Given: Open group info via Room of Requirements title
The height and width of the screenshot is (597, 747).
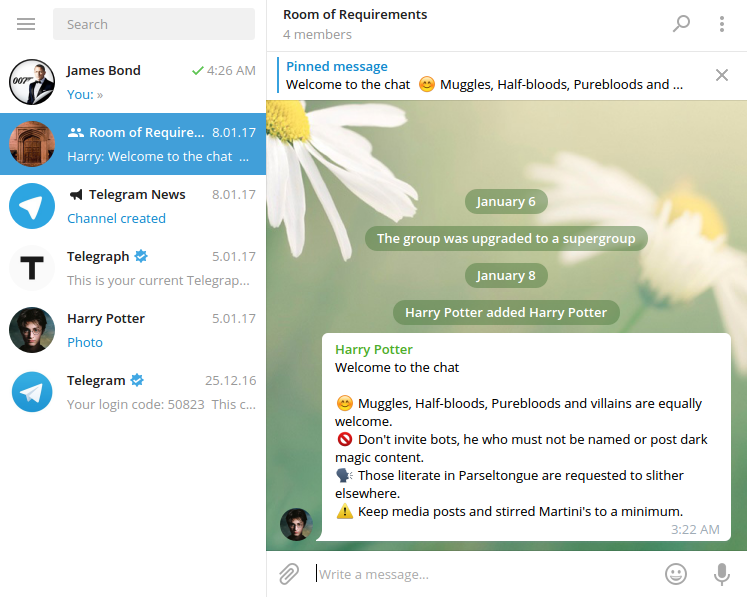Looking at the screenshot, I should click(x=355, y=15).
